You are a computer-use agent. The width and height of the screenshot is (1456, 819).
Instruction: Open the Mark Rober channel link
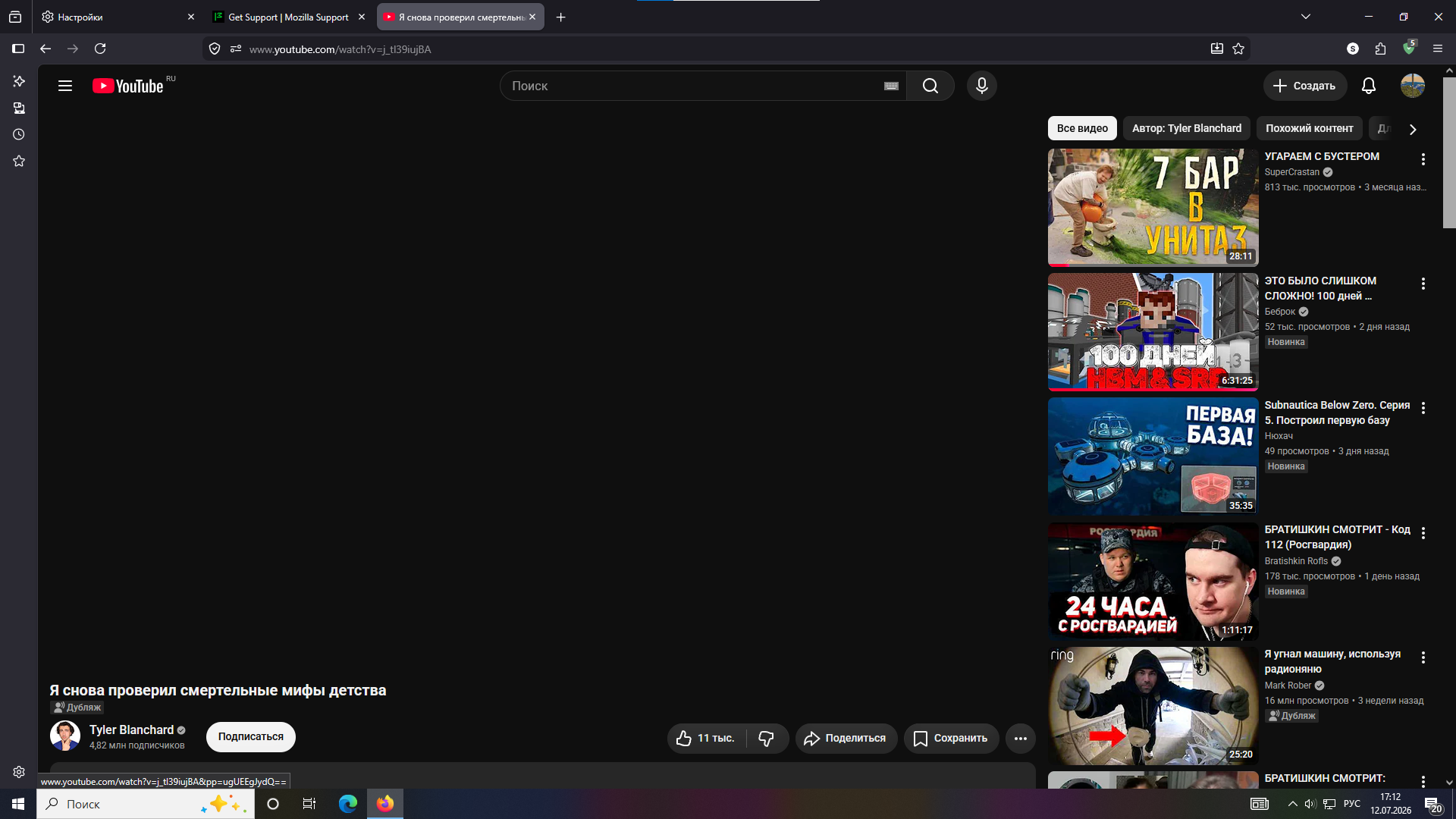(1288, 686)
